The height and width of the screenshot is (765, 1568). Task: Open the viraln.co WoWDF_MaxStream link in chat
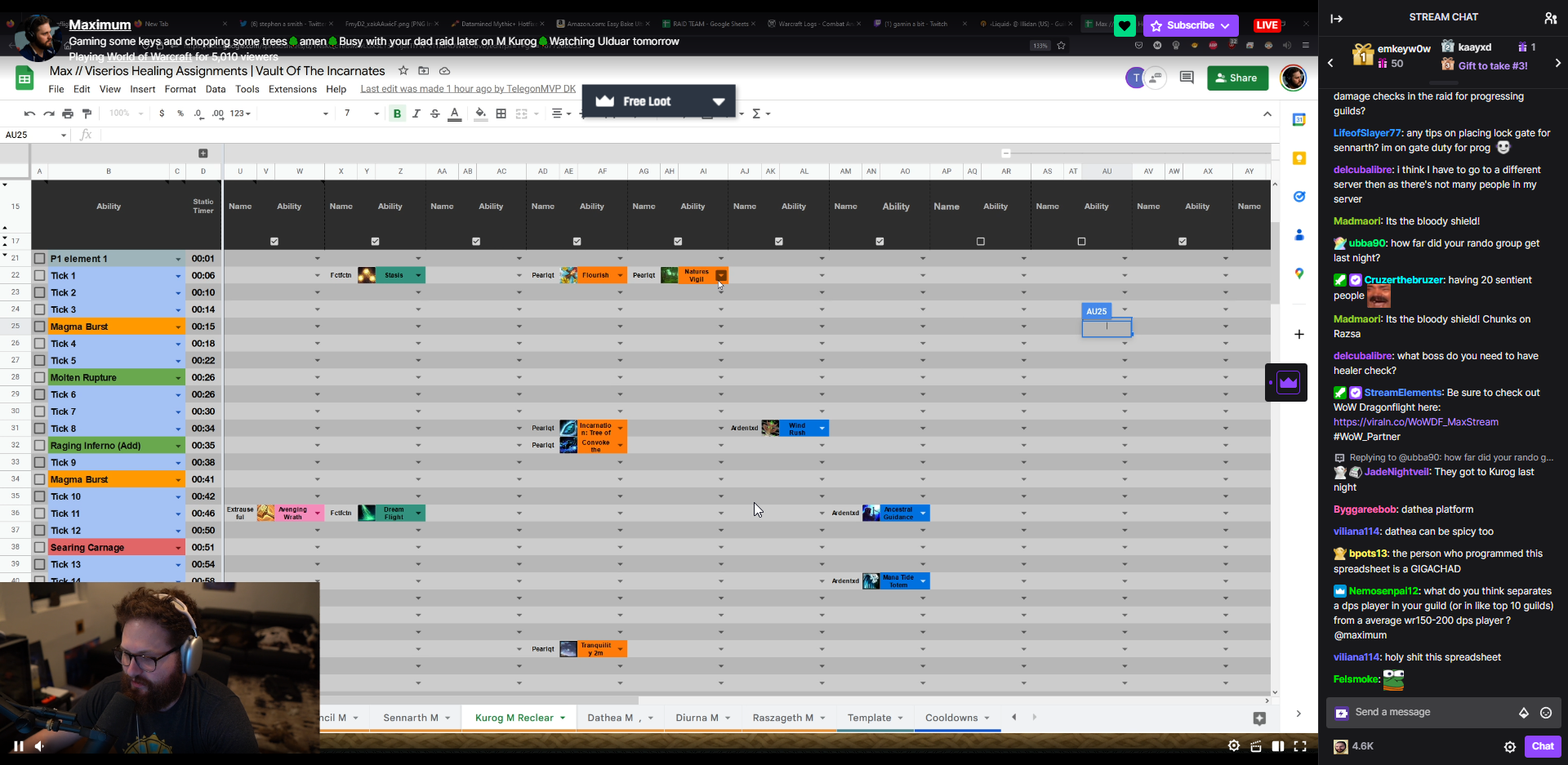1415,422
